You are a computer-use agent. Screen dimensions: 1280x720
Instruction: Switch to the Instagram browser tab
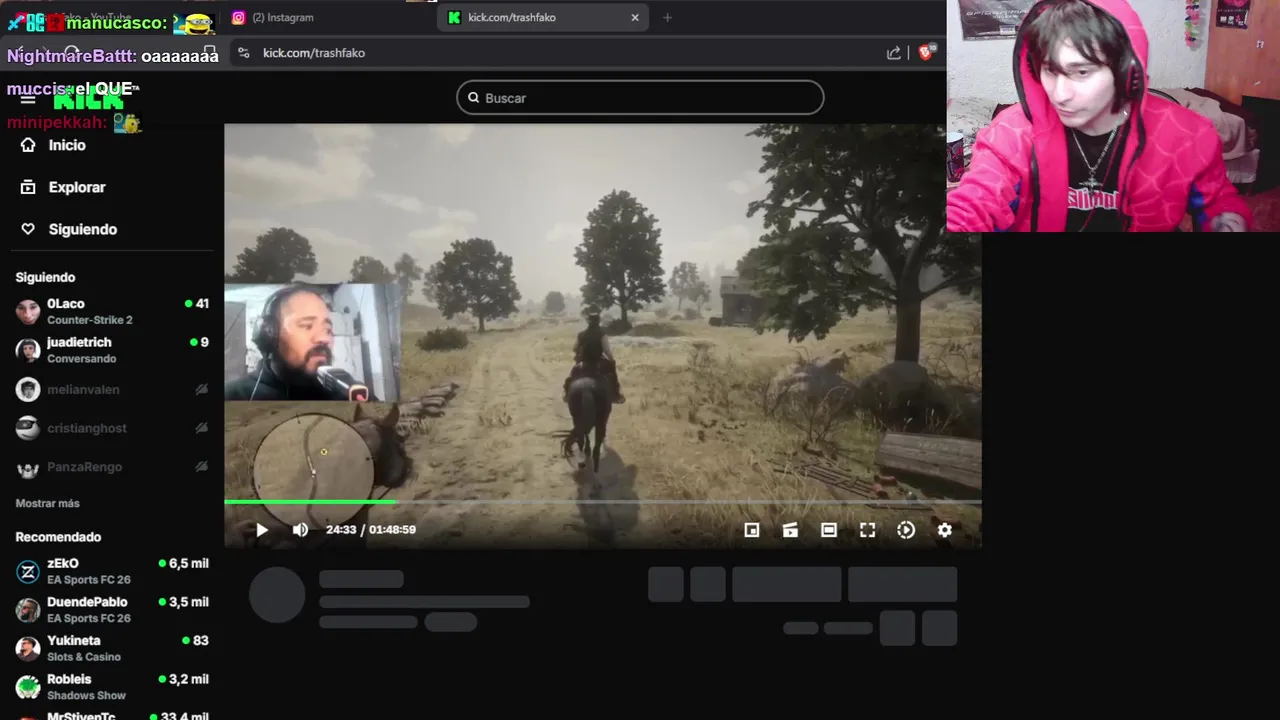pos(325,17)
